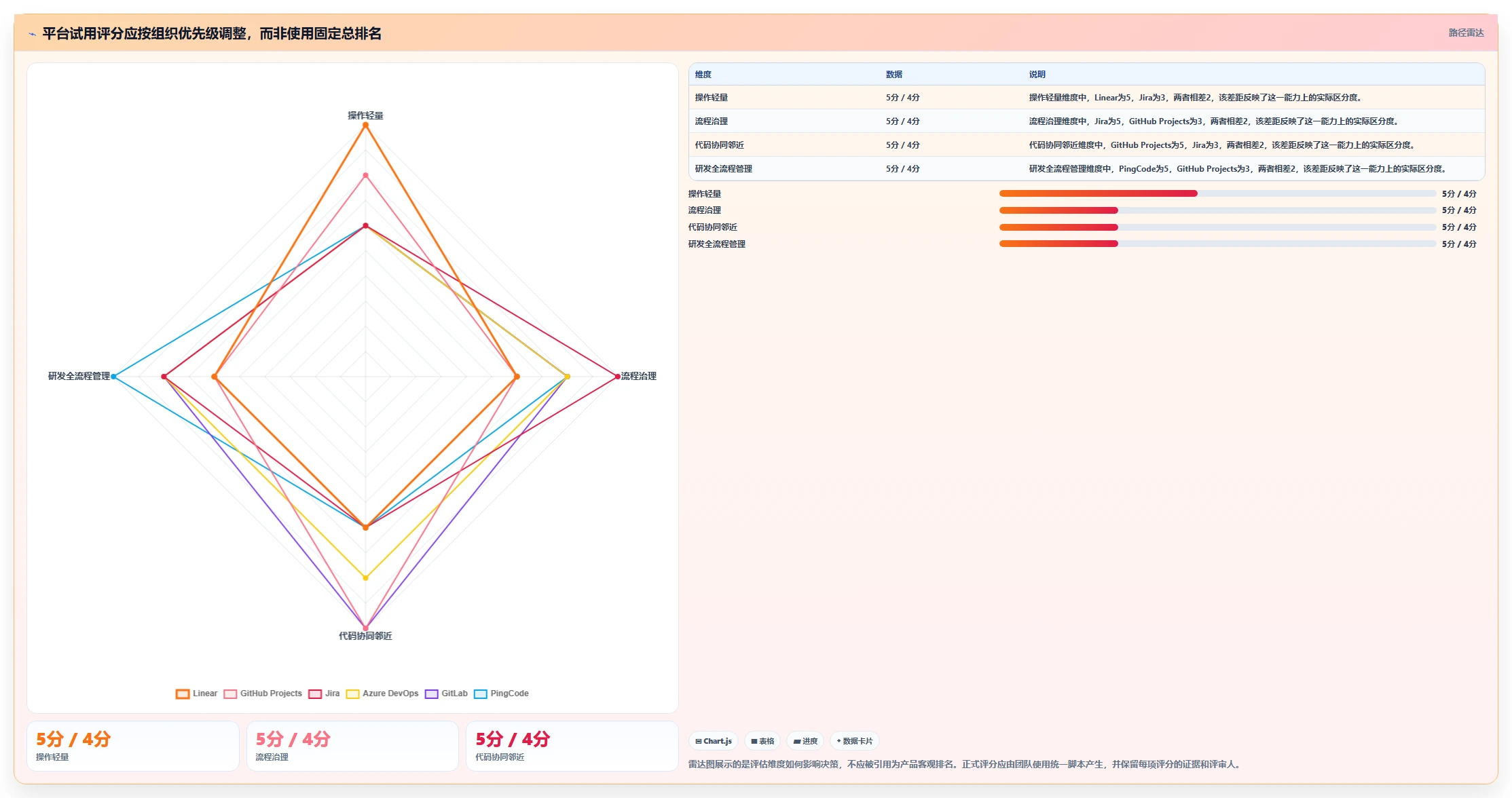This screenshot has width=1512, height=798.
Task: Click the 说明 column header
Action: 1037,75
